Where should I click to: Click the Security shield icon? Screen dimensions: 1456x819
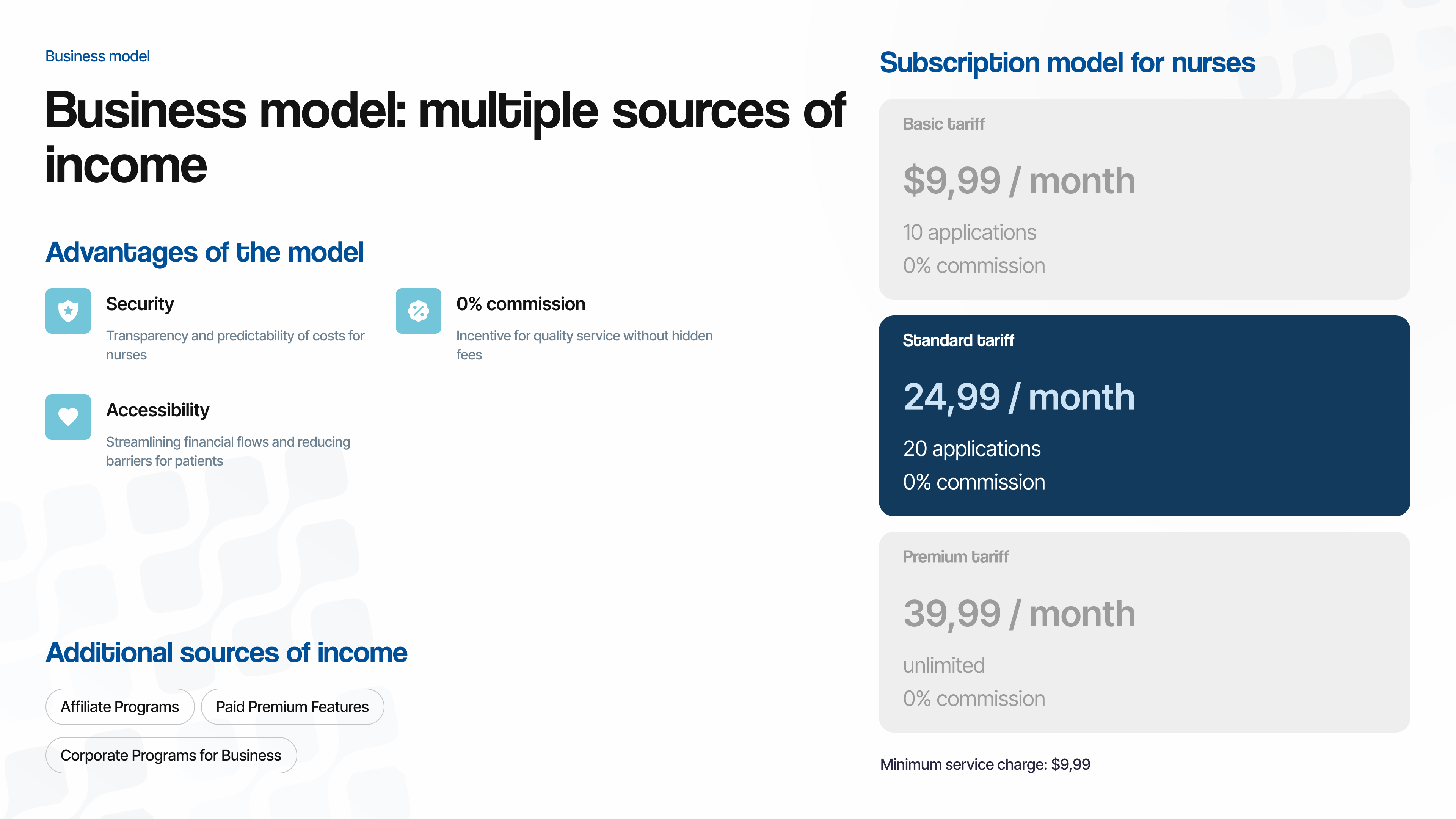click(x=68, y=311)
